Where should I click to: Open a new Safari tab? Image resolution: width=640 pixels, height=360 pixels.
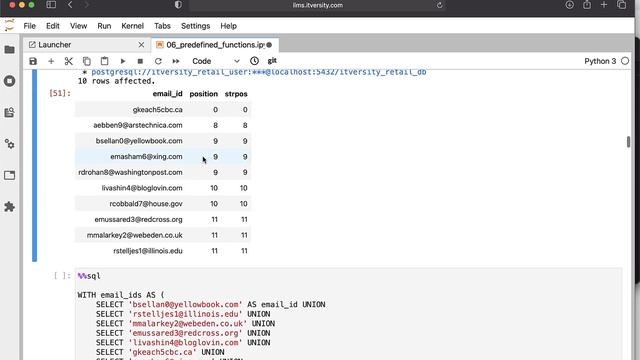[604, 5]
